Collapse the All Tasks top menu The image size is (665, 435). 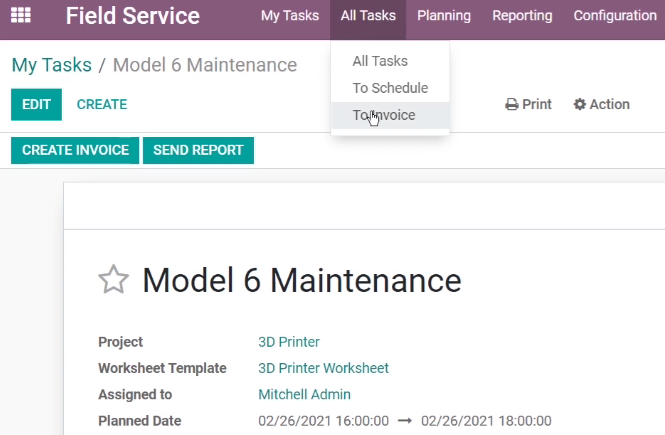tap(368, 16)
